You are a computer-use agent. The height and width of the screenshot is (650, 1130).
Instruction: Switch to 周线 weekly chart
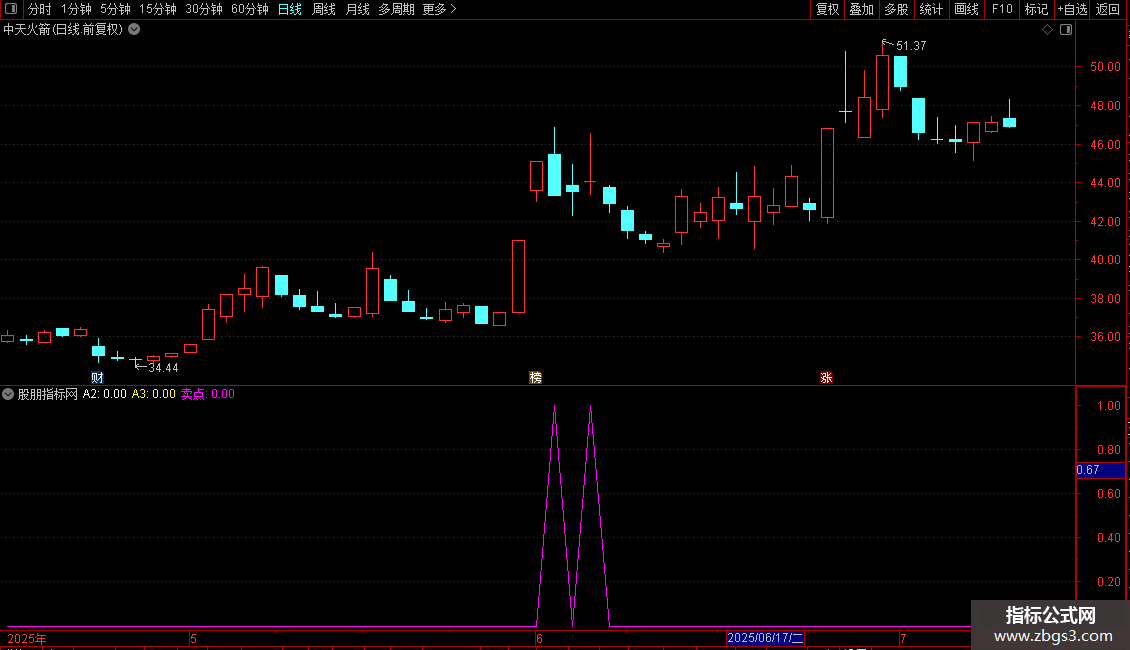pos(324,9)
